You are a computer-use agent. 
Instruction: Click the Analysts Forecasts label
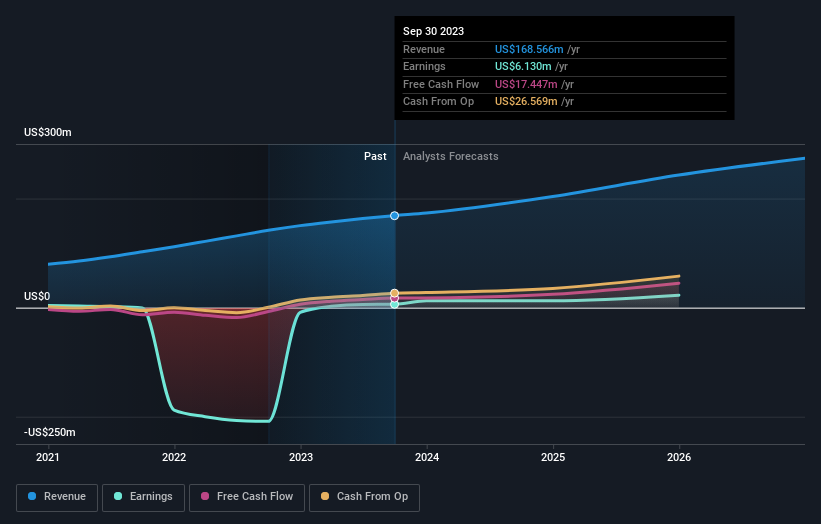point(450,156)
